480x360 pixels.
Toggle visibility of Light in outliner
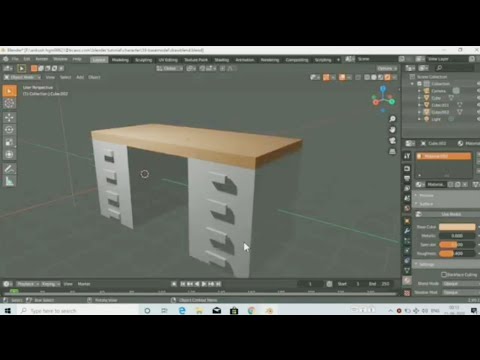click(x=478, y=119)
